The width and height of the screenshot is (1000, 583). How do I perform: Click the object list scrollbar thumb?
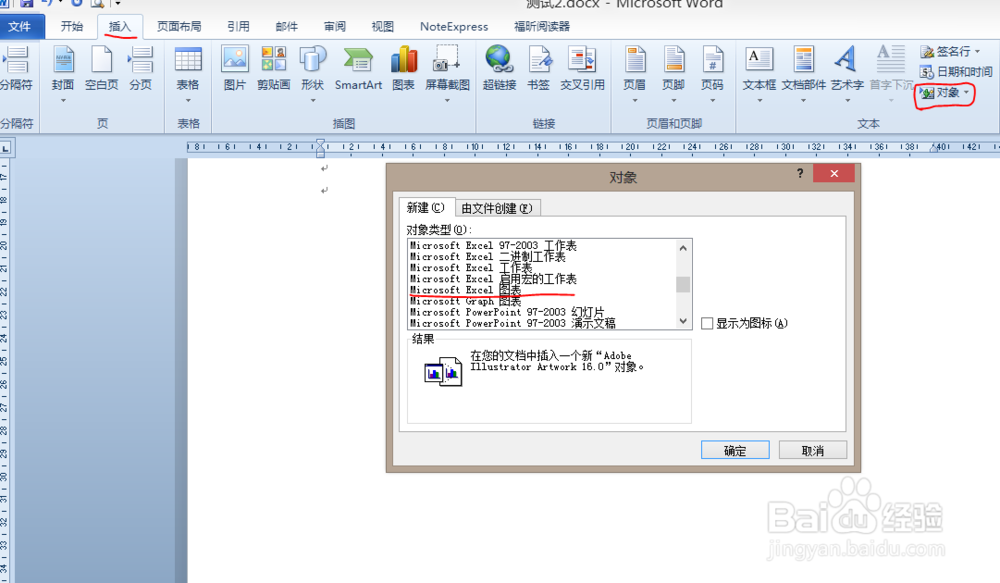[x=683, y=284]
